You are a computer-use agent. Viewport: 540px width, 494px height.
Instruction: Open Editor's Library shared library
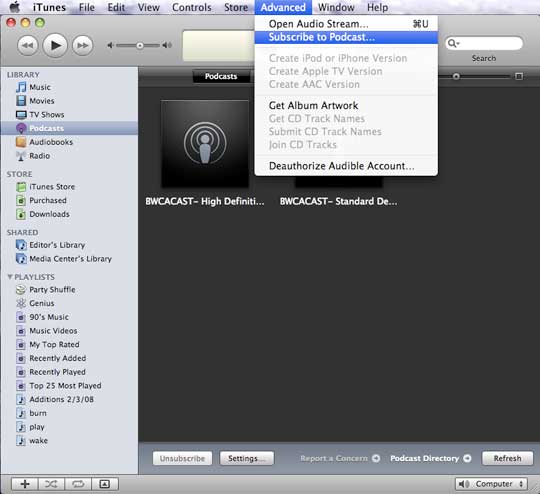click(x=57, y=245)
